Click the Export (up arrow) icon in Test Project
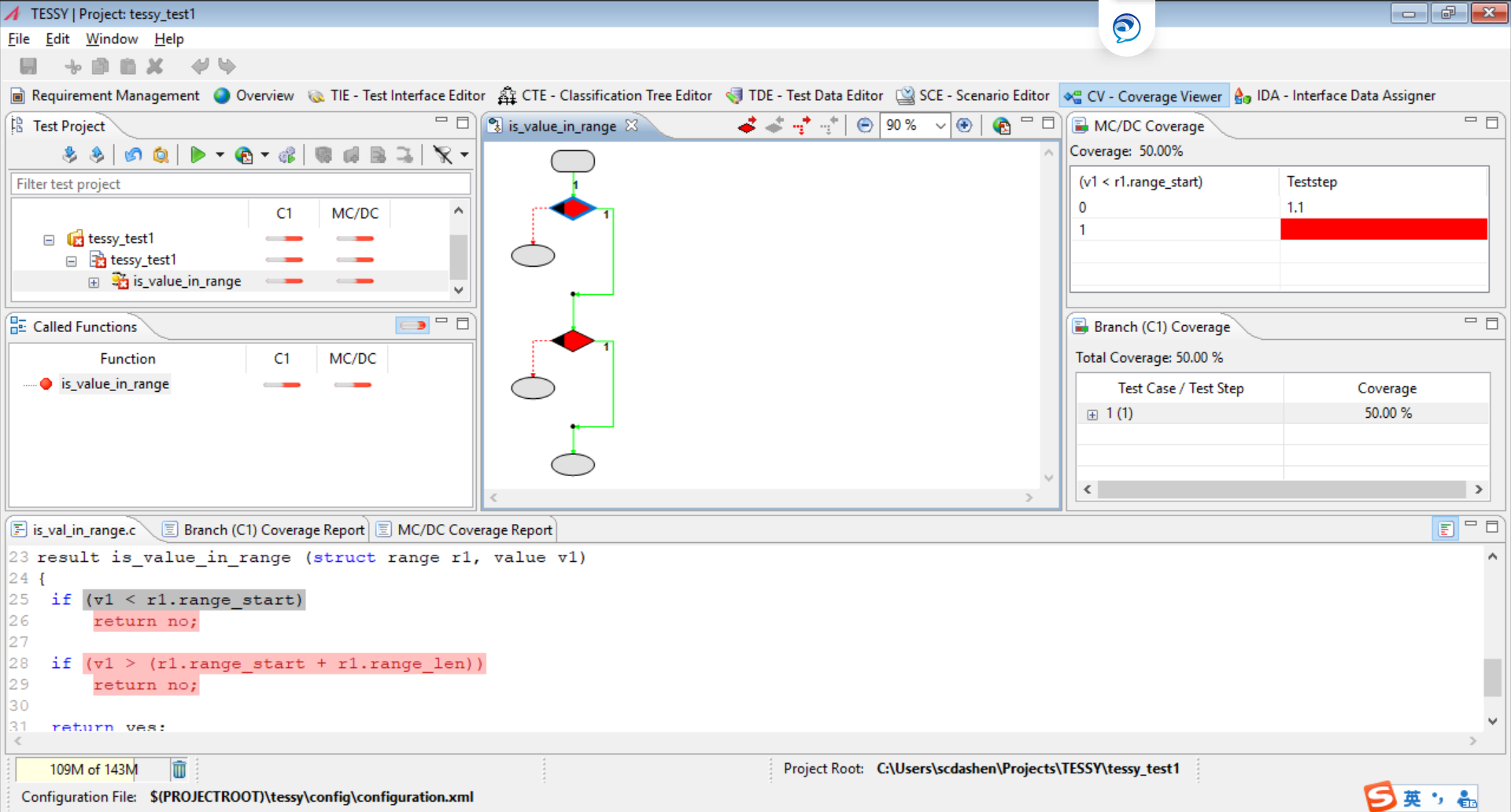1511x812 pixels. (97, 155)
